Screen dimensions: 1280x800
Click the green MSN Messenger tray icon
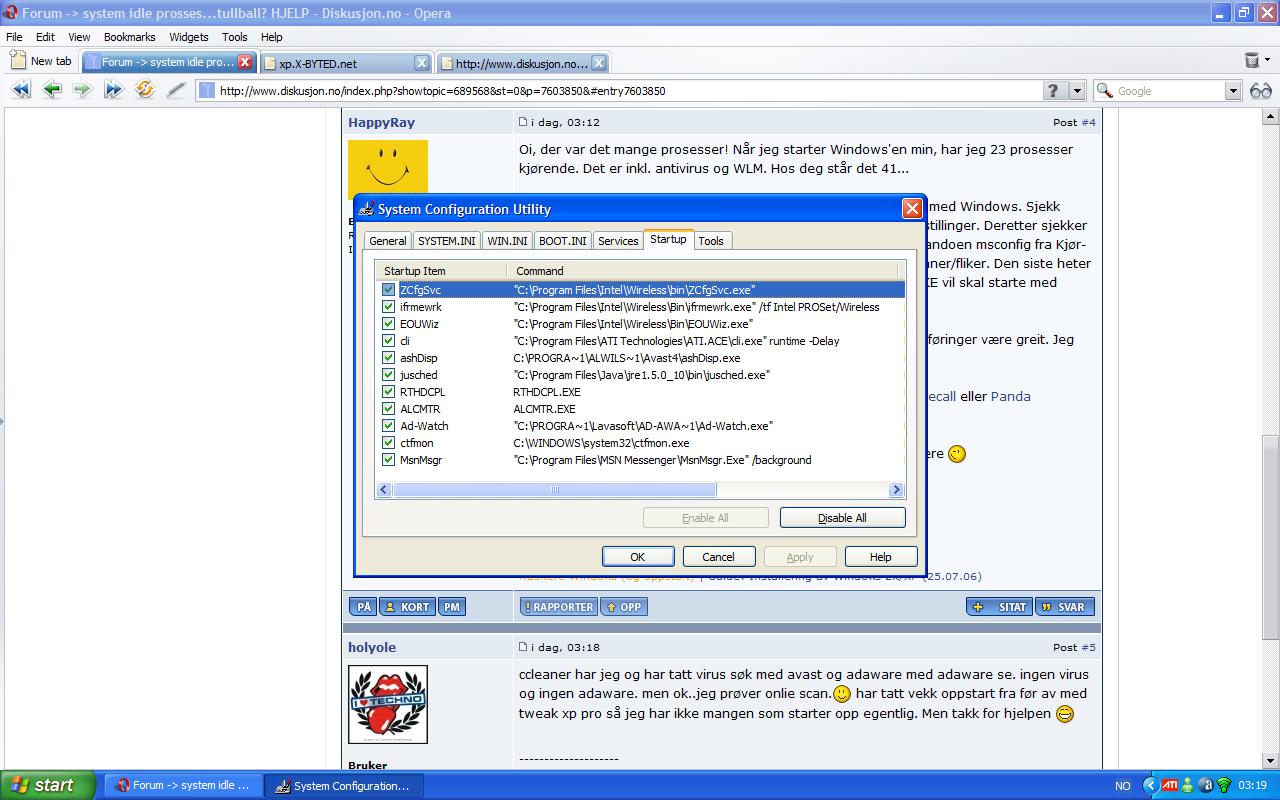pos(1187,785)
